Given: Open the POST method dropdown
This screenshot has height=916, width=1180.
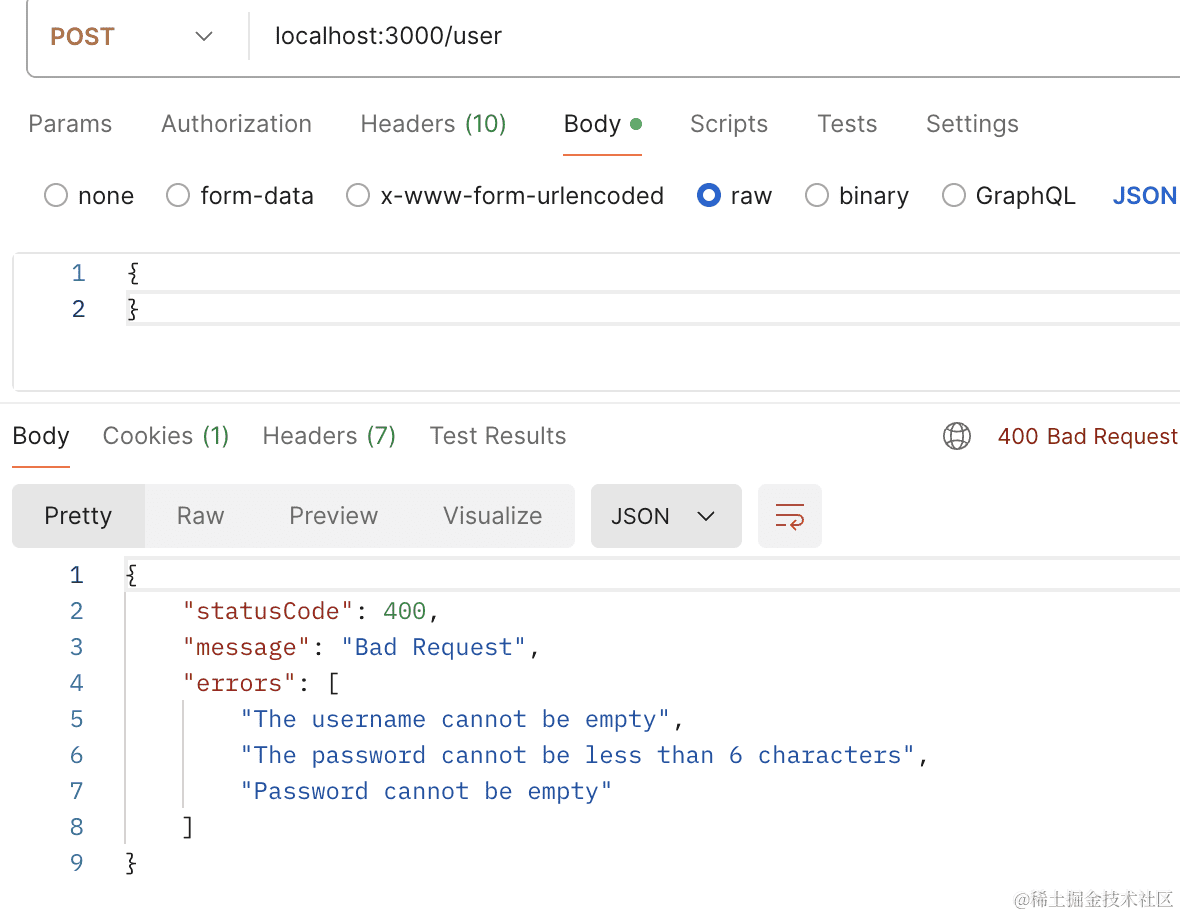Looking at the screenshot, I should pyautogui.click(x=132, y=37).
